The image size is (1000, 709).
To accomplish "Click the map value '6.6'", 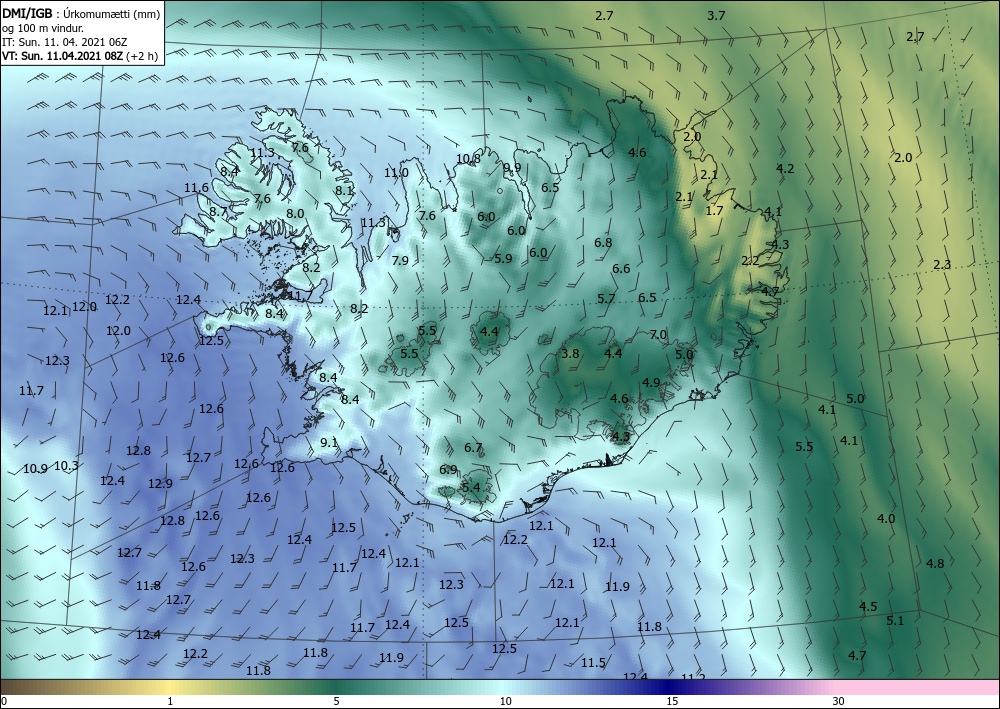I will (x=621, y=268).
